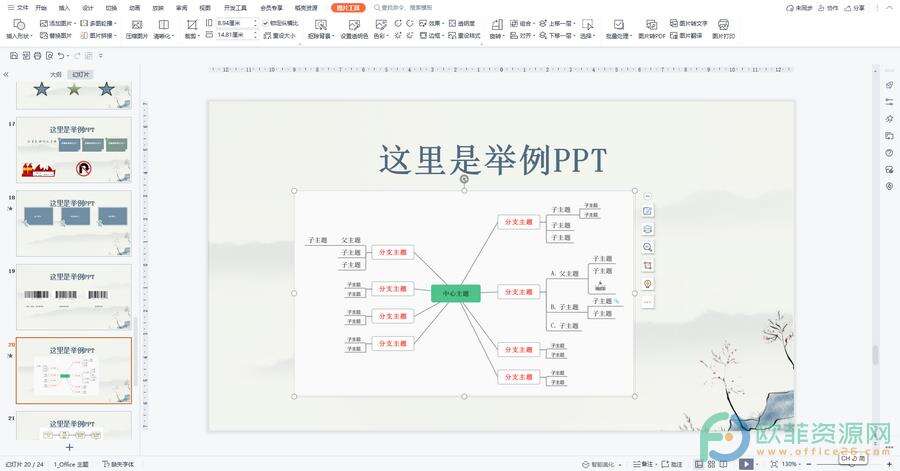The height and width of the screenshot is (471, 900).
Task: Switch to the 插入 ribbon tab
Action: (x=64, y=8)
